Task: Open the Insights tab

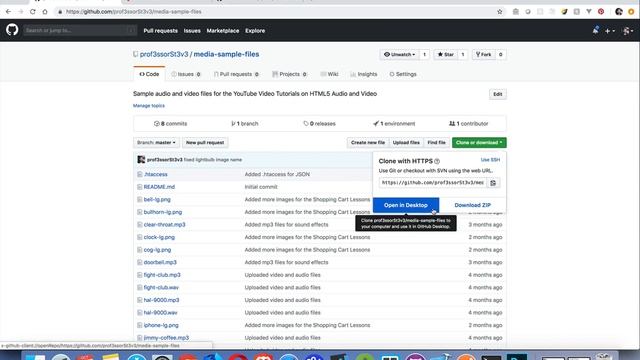Action: [363, 74]
